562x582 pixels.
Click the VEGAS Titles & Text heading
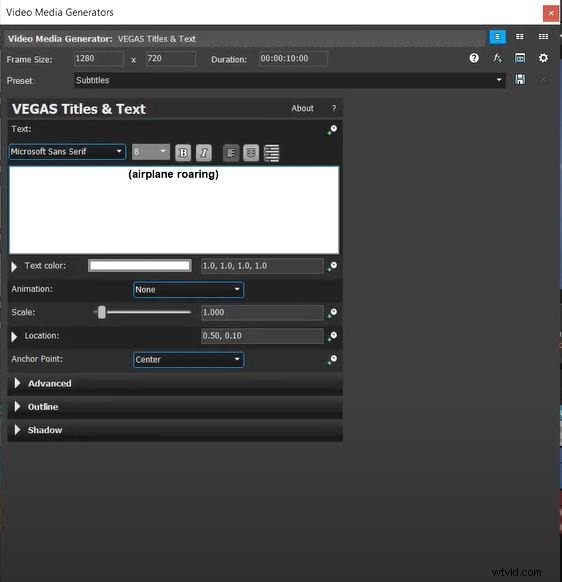[79, 109]
